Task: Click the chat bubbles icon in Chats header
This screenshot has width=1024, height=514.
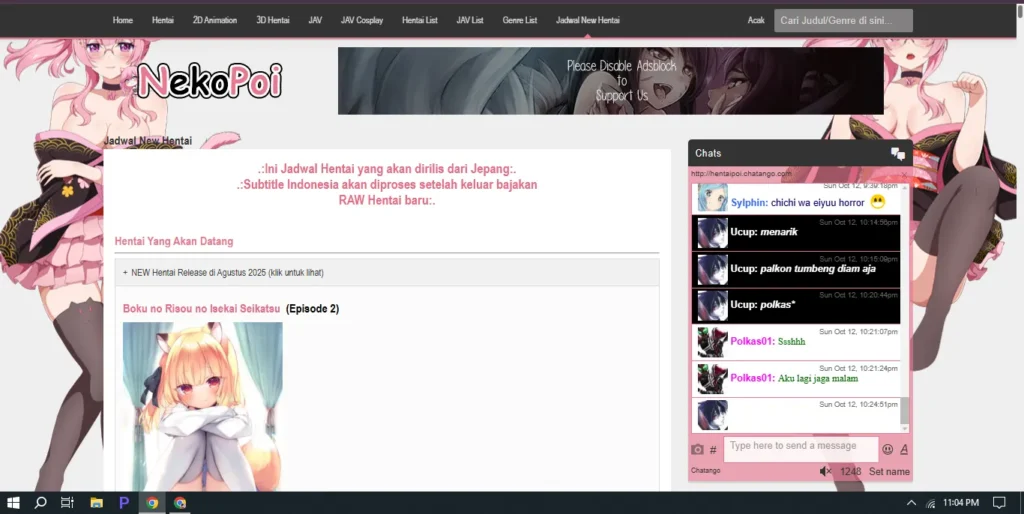Action: (898, 154)
